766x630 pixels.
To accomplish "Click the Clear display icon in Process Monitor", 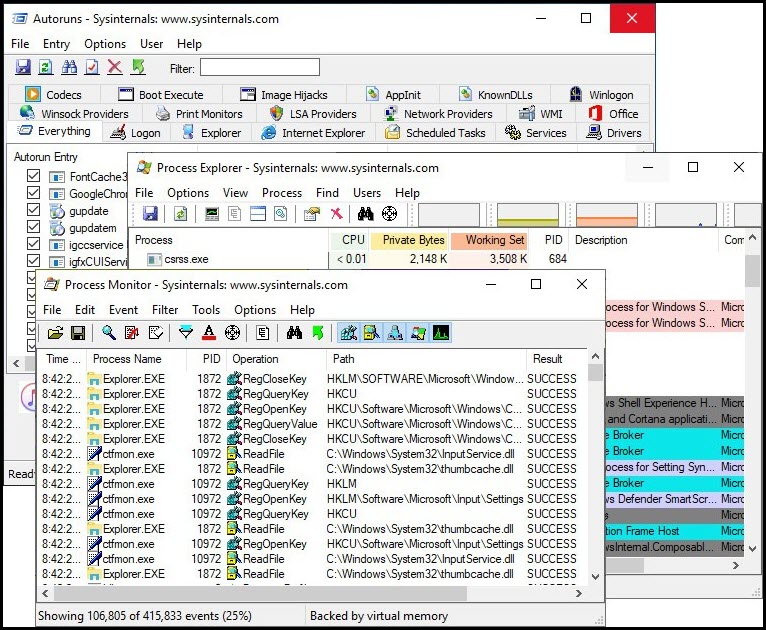I will pyautogui.click(x=155, y=333).
